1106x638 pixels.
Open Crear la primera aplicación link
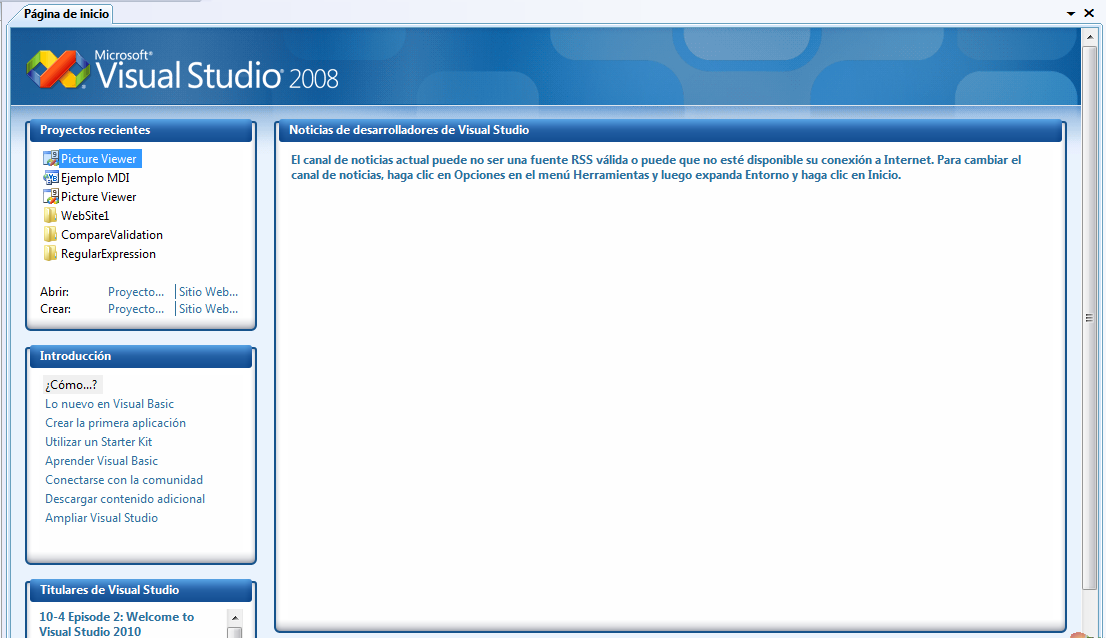coord(115,423)
